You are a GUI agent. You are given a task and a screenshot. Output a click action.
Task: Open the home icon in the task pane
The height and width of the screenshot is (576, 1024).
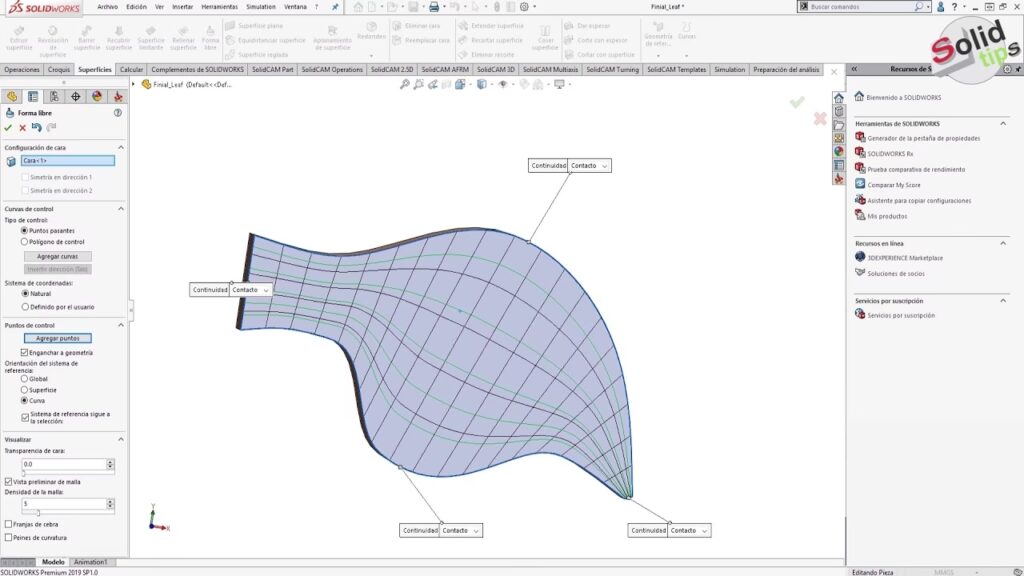[839, 98]
